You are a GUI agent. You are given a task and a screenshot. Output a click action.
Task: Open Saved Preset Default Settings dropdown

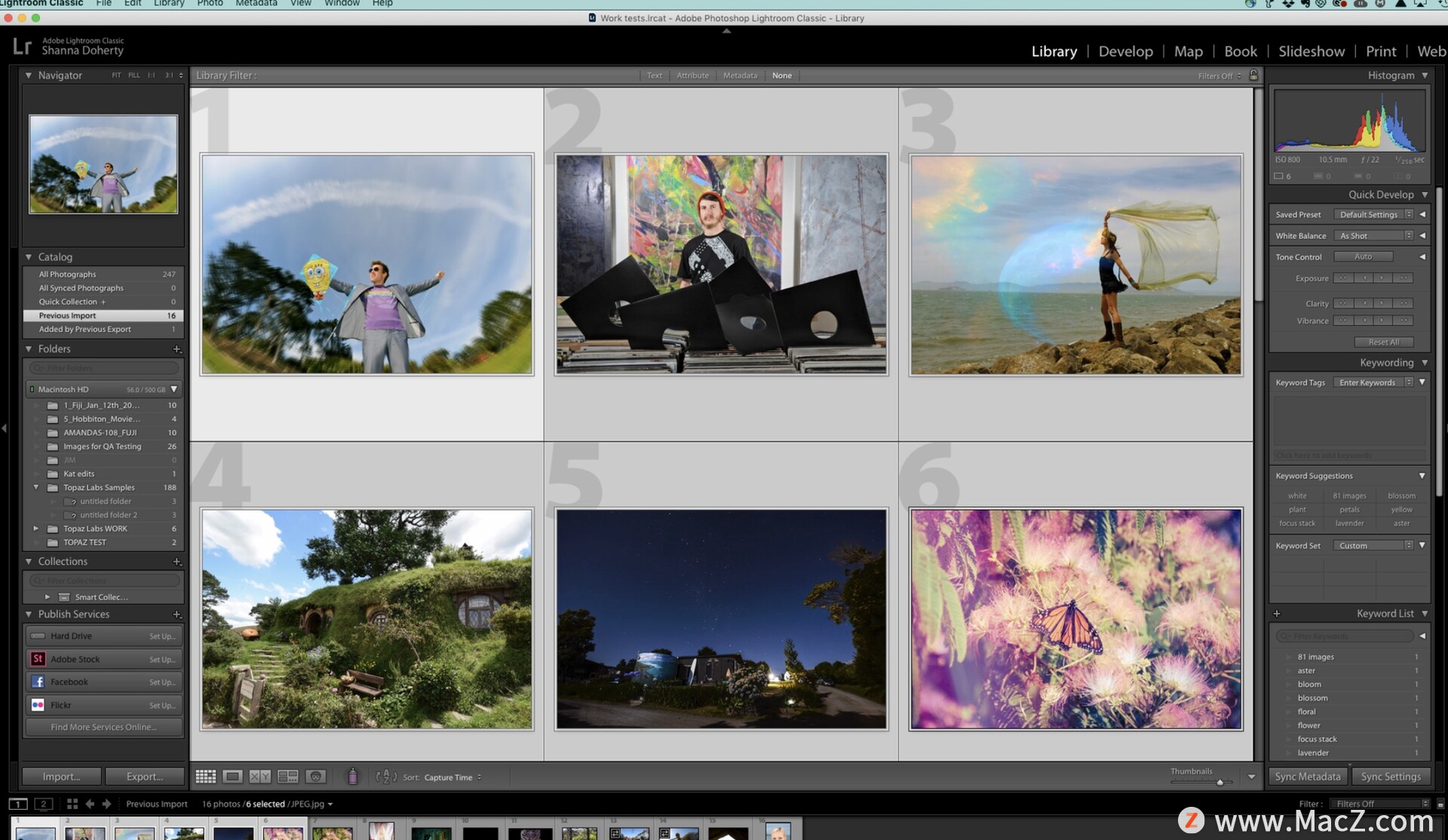coord(1373,215)
